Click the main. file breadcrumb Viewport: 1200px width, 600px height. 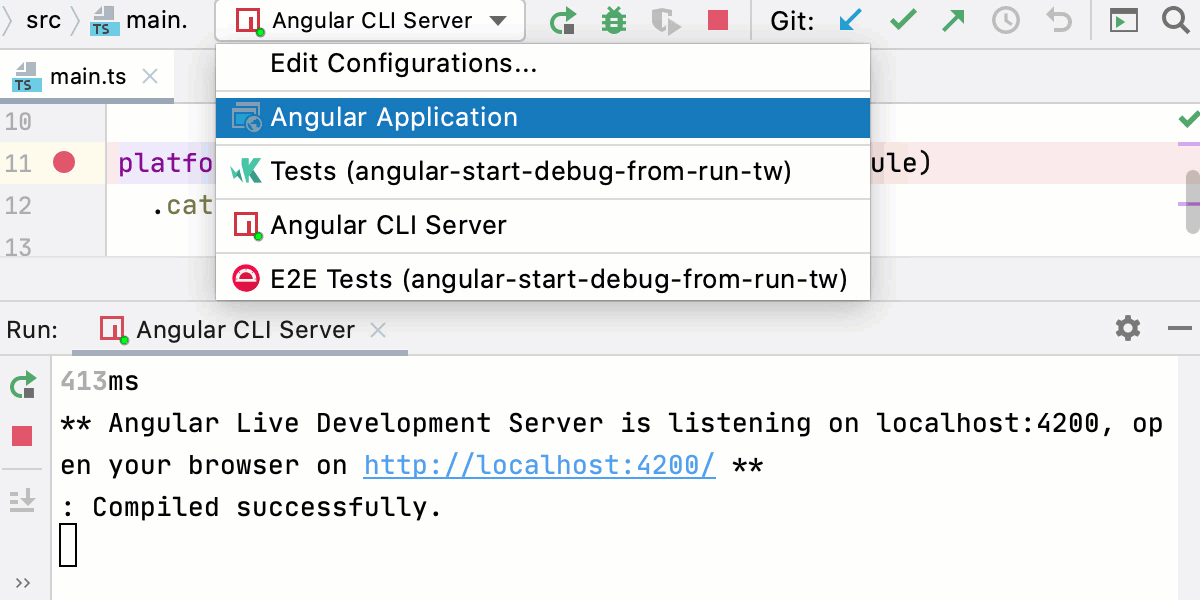tap(138, 20)
